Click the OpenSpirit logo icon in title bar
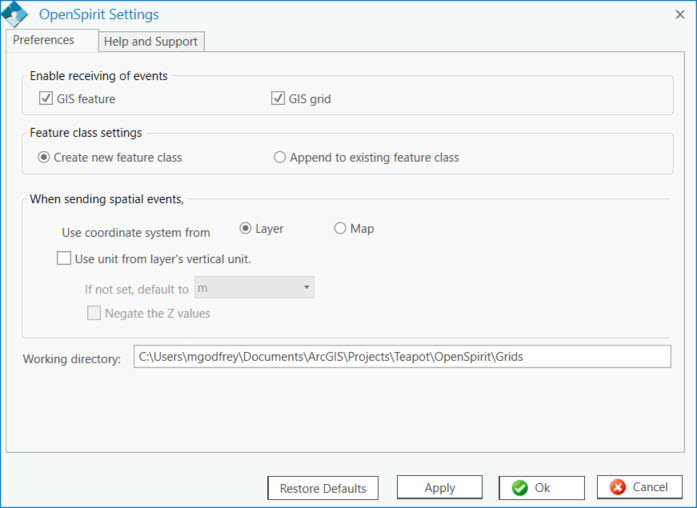Image resolution: width=697 pixels, height=508 pixels. pos(14,13)
